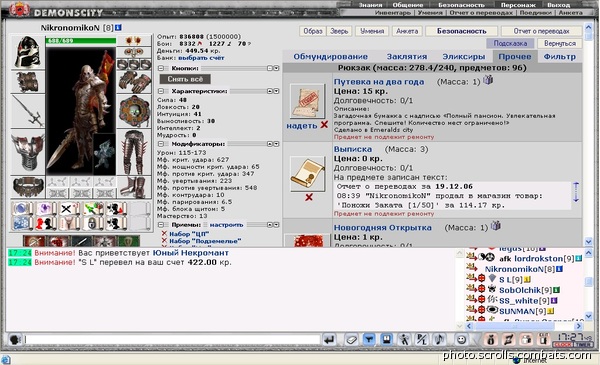Remove the Набор "ЦП" set
This screenshot has width=600, height=365.
[164, 233]
